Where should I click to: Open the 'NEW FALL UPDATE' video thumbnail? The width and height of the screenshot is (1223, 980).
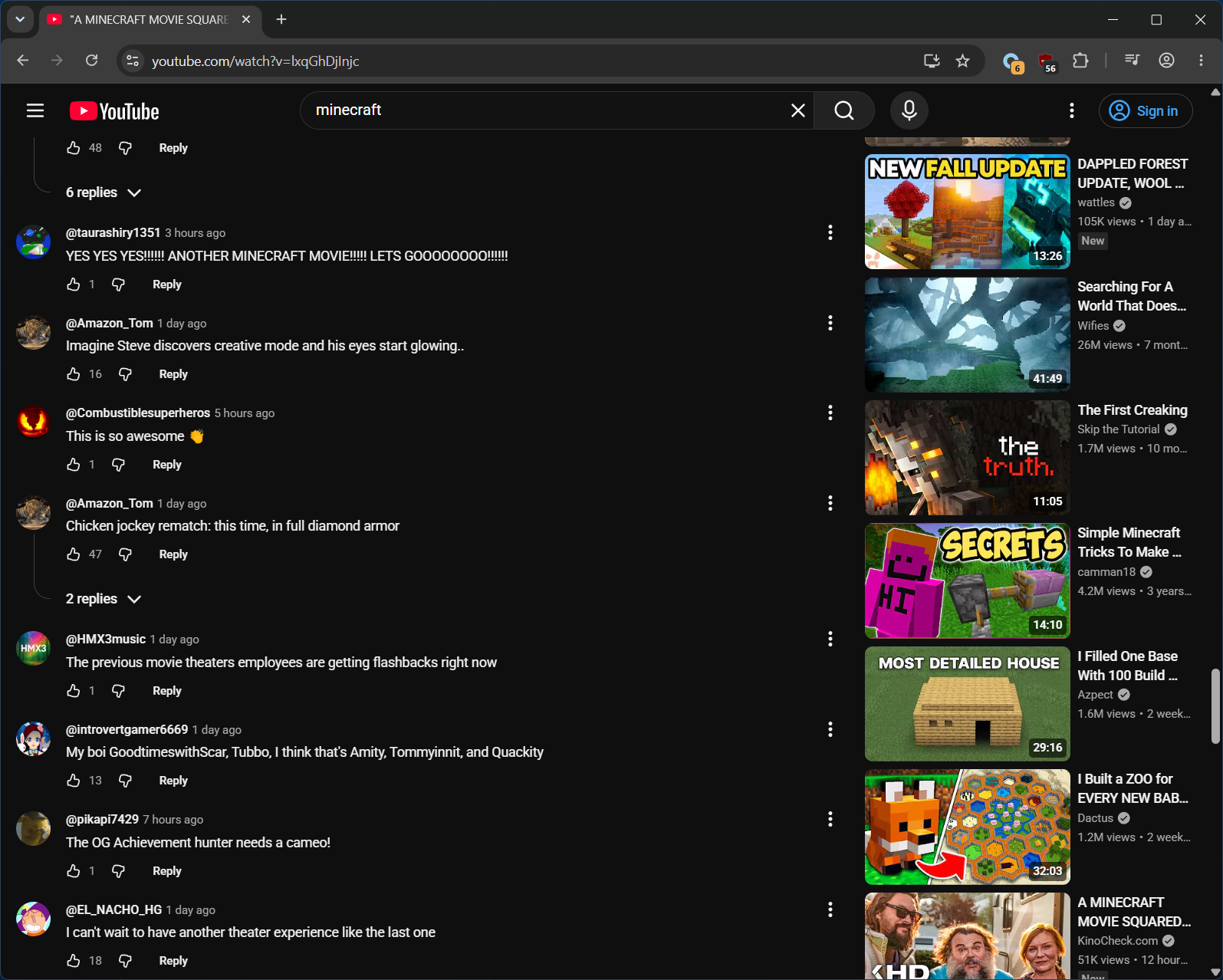pyautogui.click(x=968, y=212)
